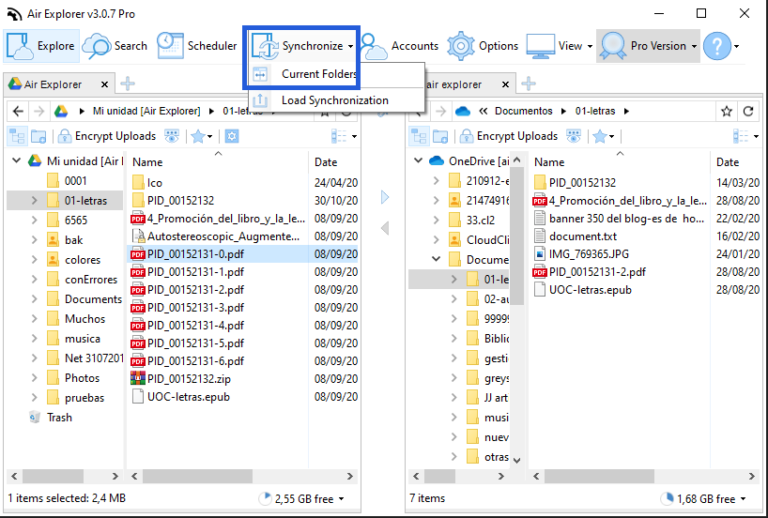Screen dimensions: 768x518
Task: Click the copy-to-right arrow between panes
Action: 385,198
